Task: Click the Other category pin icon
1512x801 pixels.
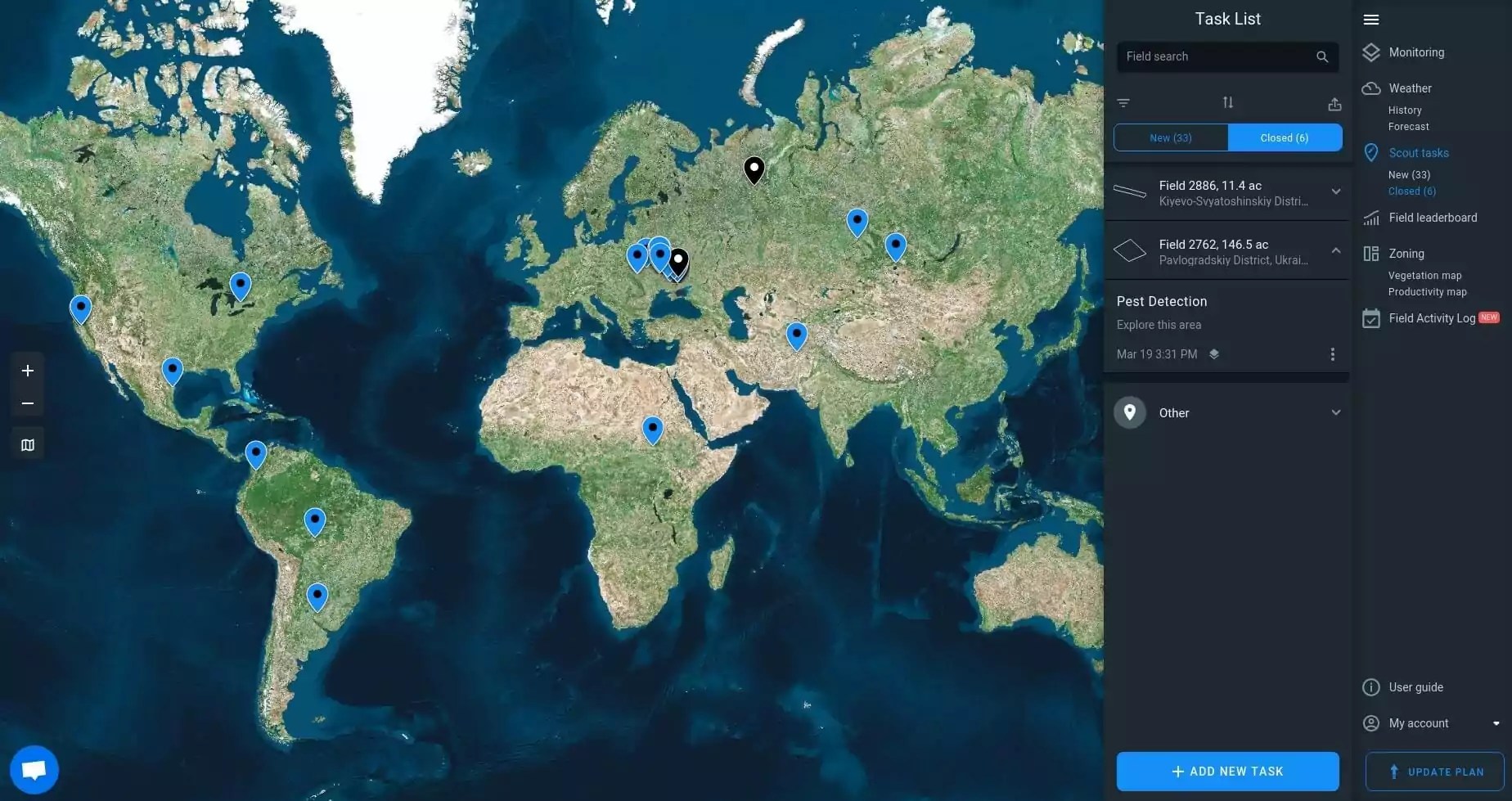Action: click(1130, 413)
